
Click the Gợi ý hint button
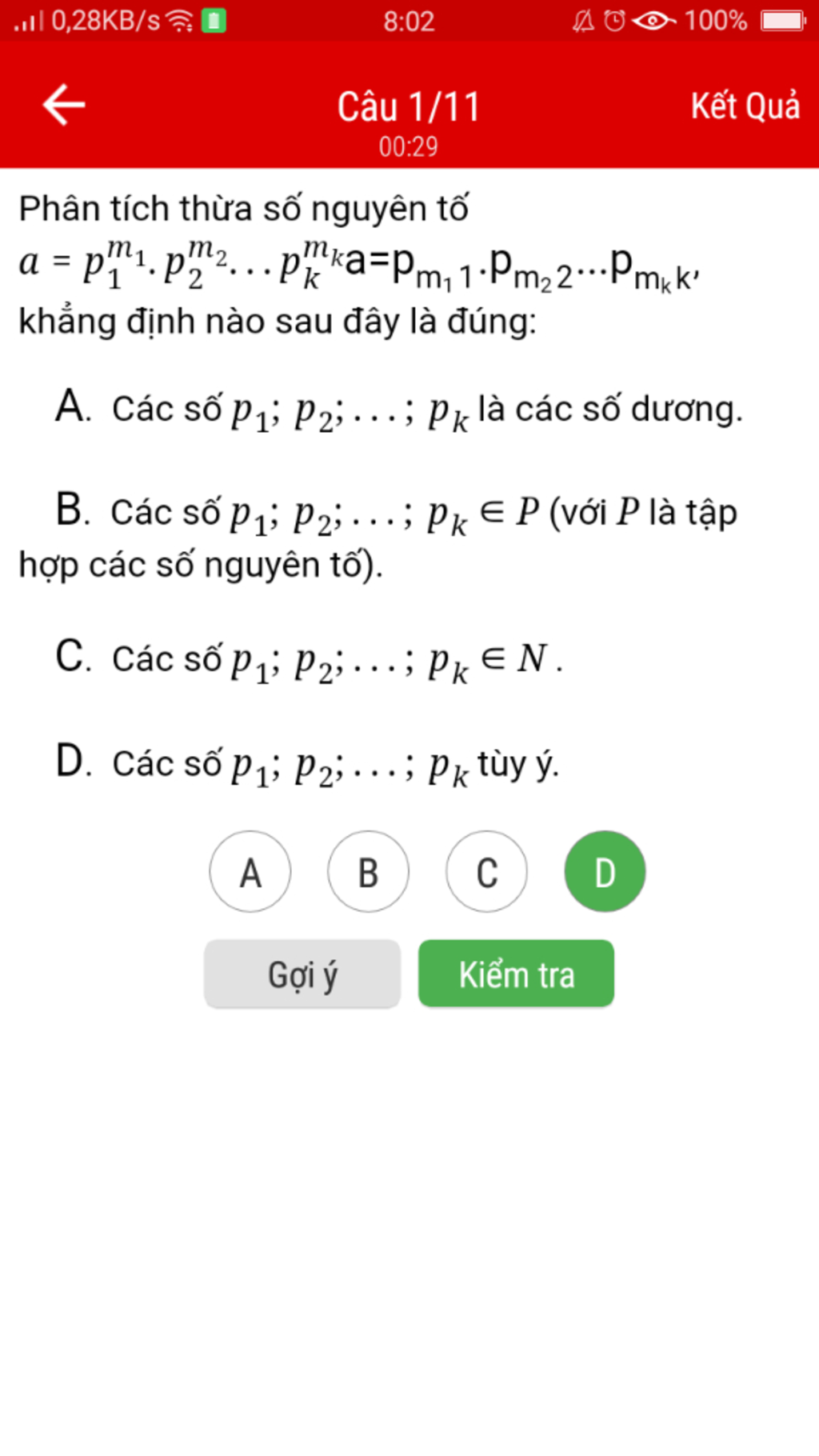point(302,974)
